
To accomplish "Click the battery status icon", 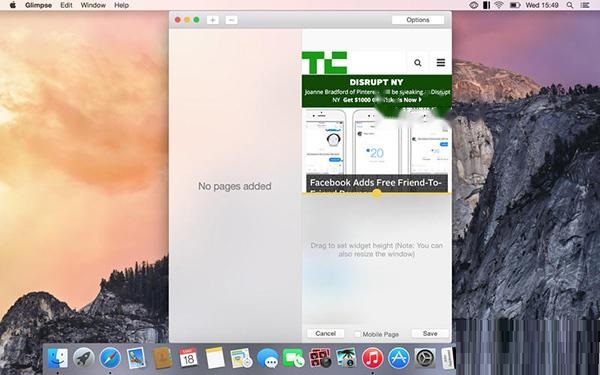I will point(515,5).
